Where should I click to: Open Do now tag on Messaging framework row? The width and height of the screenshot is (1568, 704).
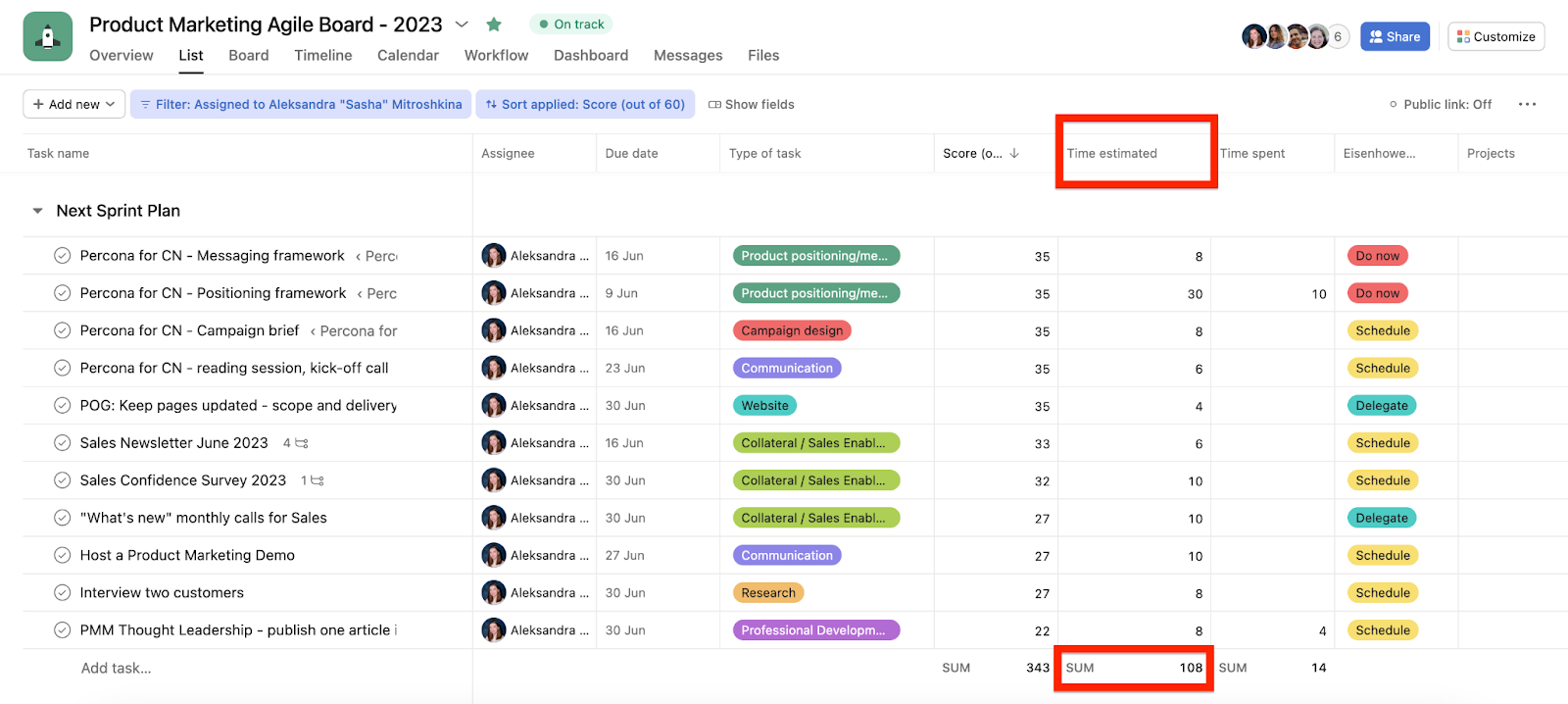click(x=1378, y=256)
